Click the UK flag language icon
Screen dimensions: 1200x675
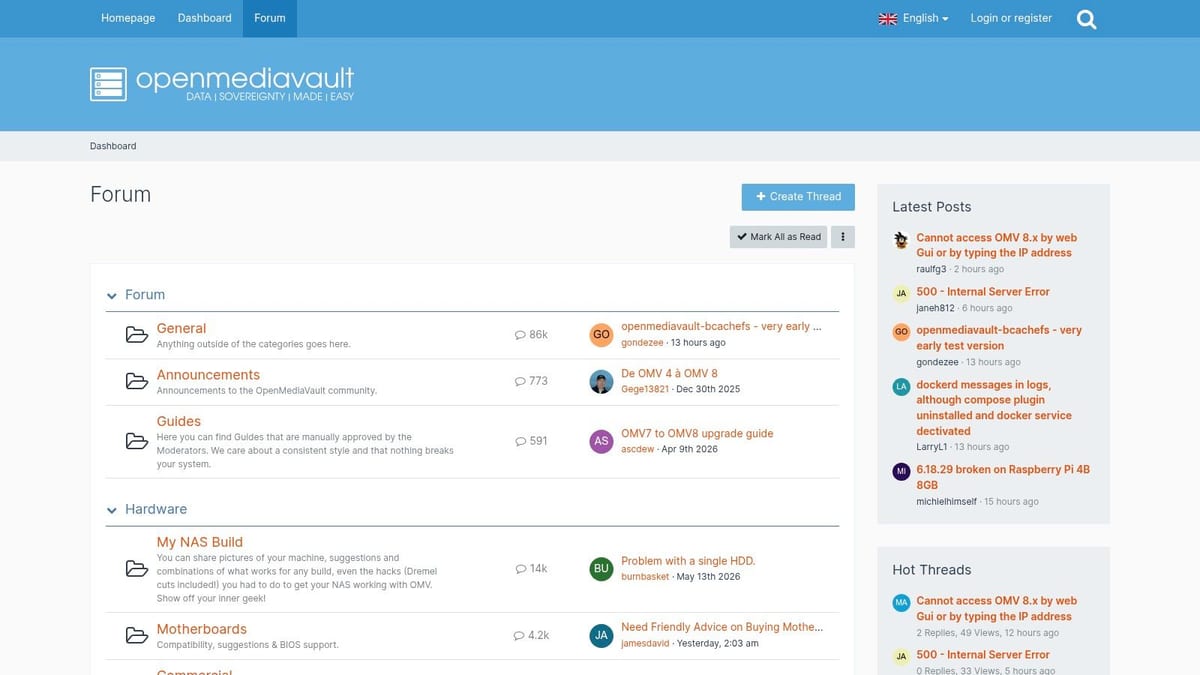click(887, 19)
